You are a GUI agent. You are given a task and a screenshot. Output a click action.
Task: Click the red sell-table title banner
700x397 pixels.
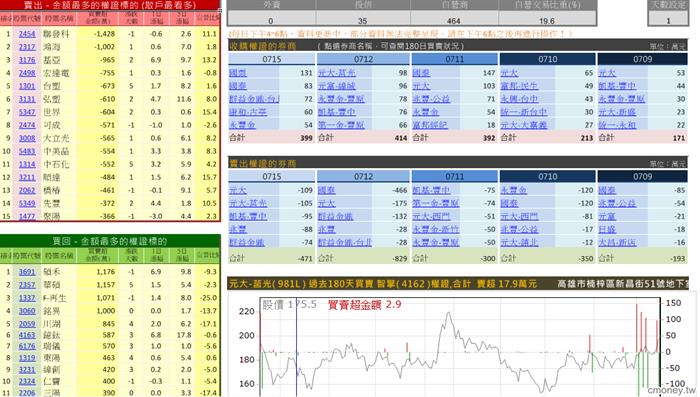pyautogui.click(x=110, y=5)
